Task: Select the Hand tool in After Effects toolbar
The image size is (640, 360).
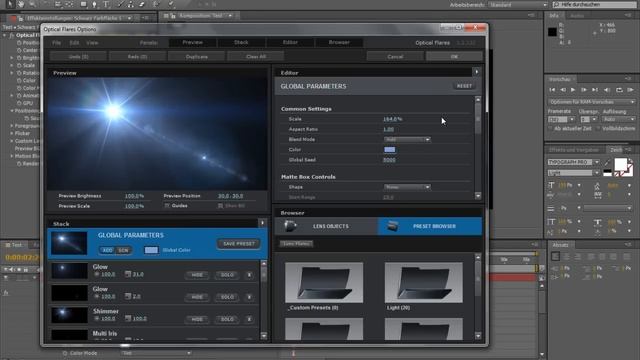Action: pos(21,4)
